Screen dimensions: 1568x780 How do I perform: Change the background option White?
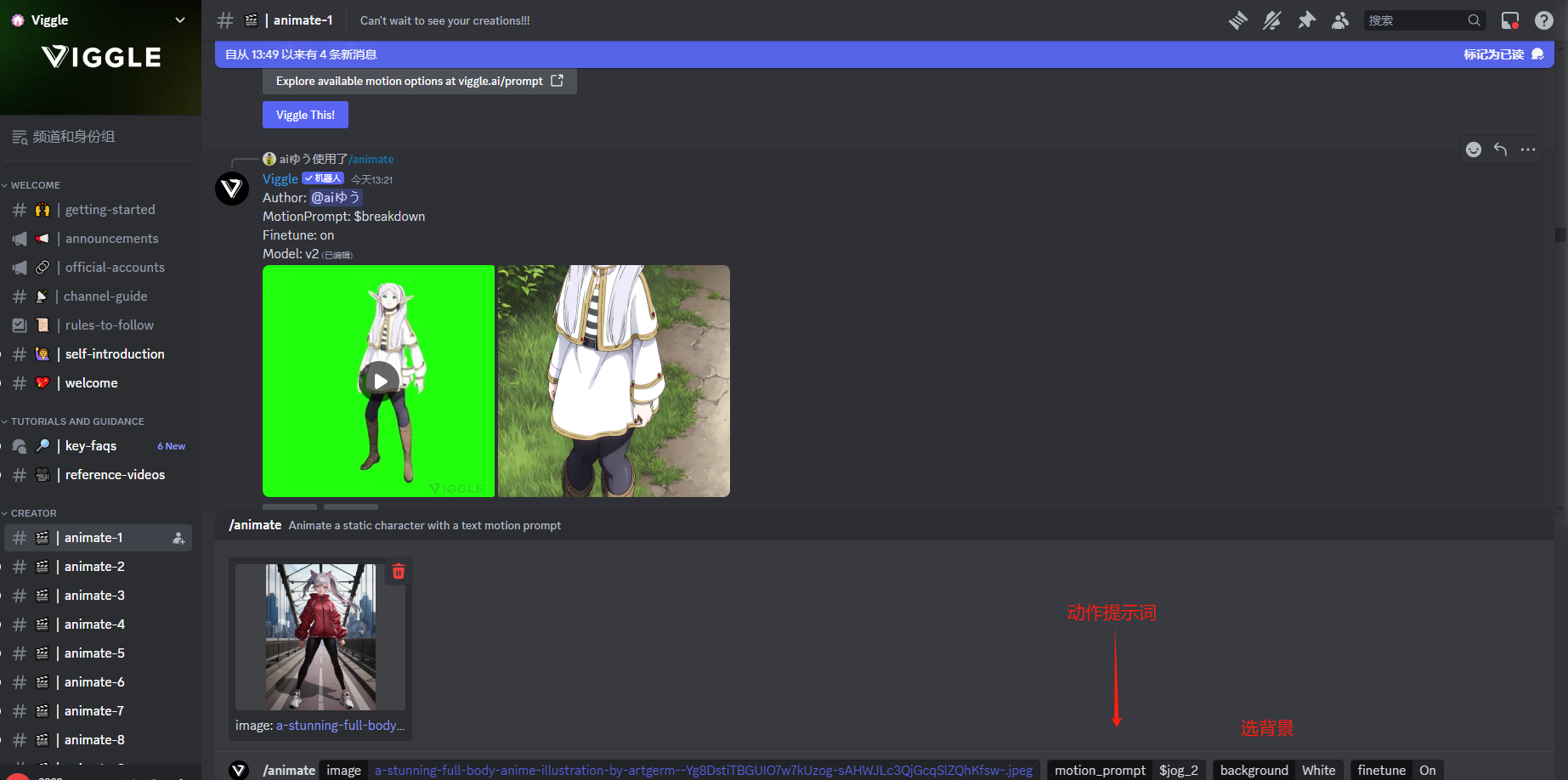[1319, 770]
